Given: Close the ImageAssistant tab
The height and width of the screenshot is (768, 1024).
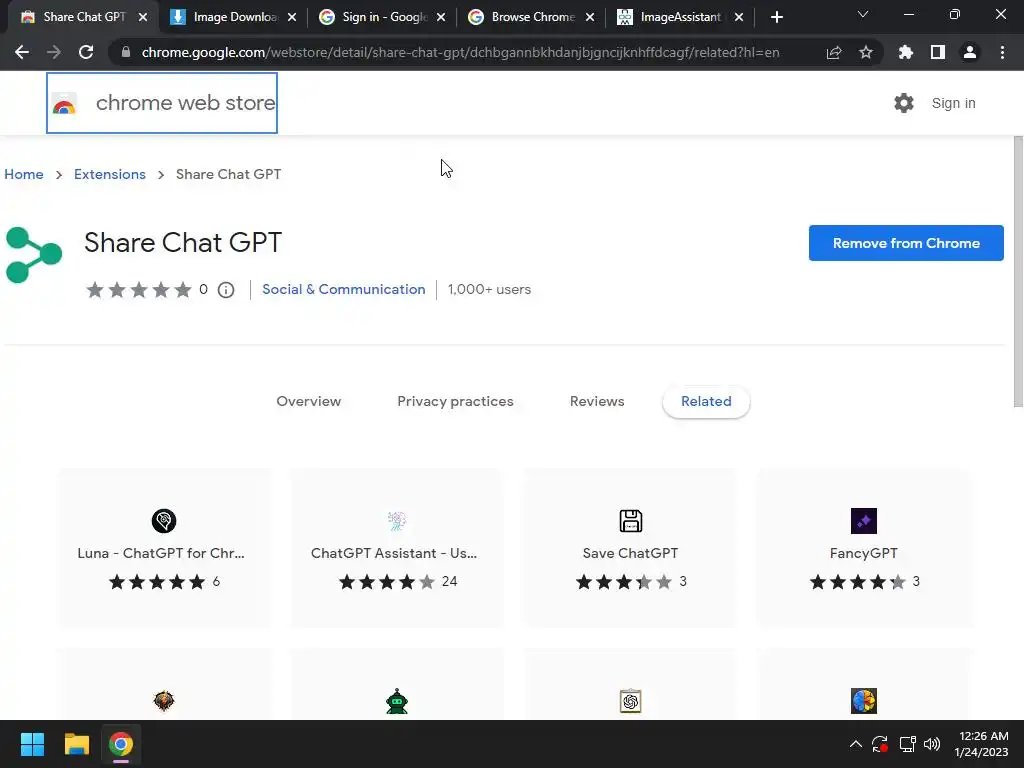Looking at the screenshot, I should coord(739,18).
